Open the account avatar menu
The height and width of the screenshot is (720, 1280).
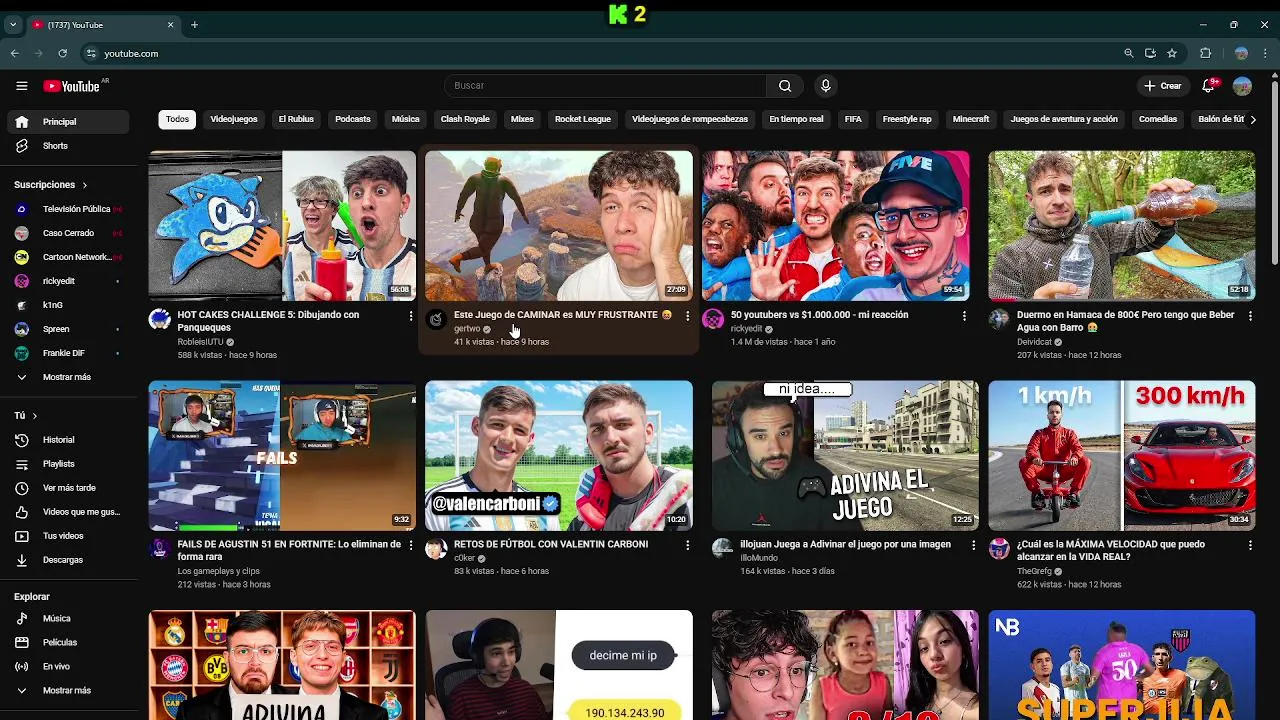coord(1242,86)
